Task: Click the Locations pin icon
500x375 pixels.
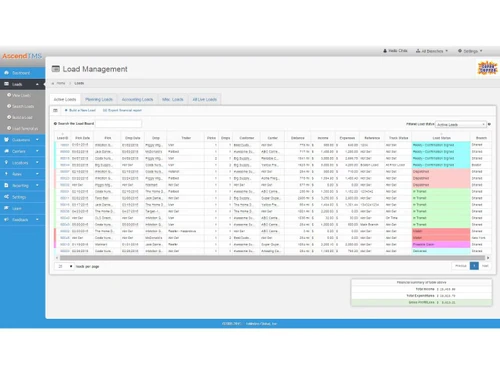Action: coord(6,162)
